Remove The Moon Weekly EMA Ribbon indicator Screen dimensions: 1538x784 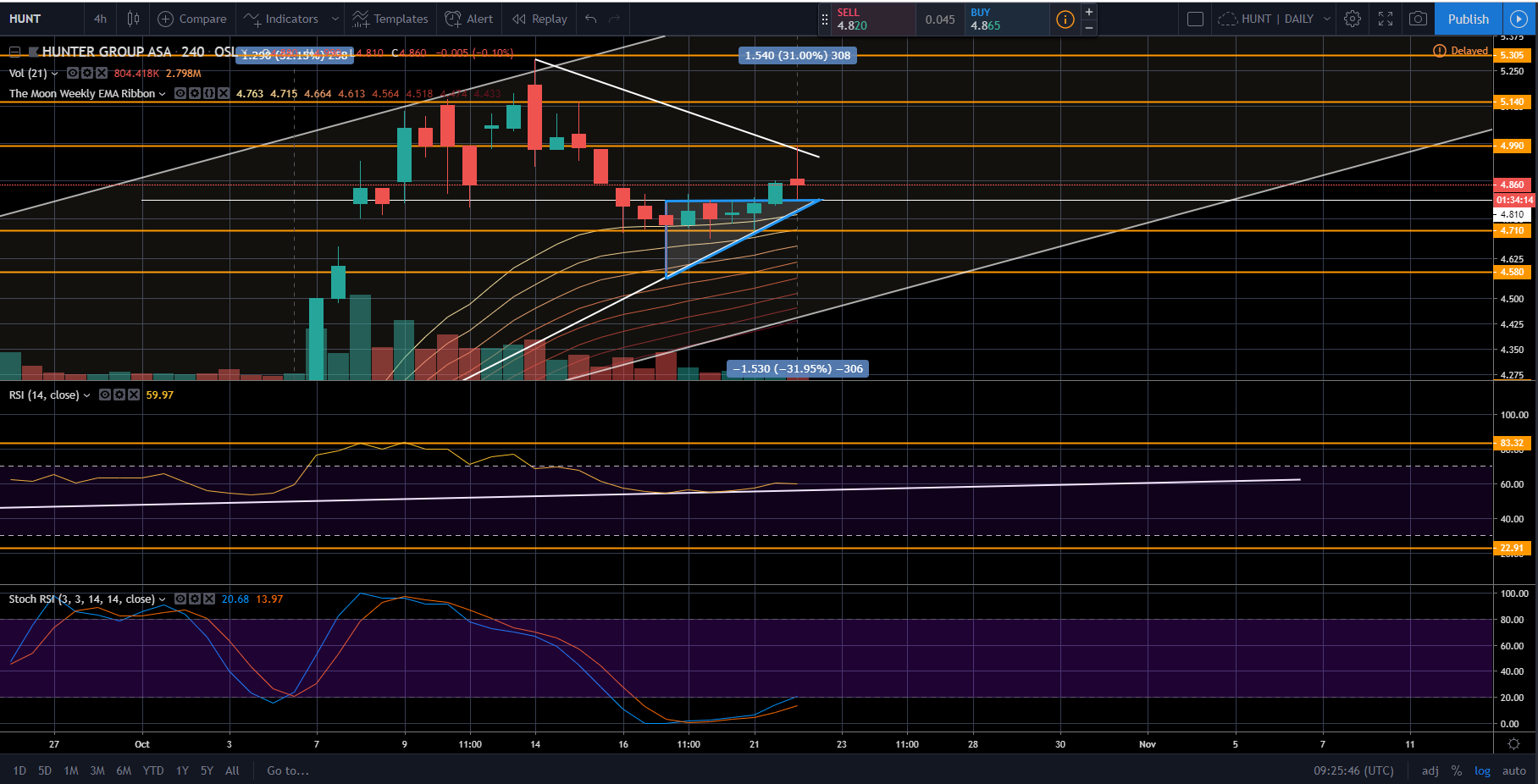pyautogui.click(x=224, y=94)
